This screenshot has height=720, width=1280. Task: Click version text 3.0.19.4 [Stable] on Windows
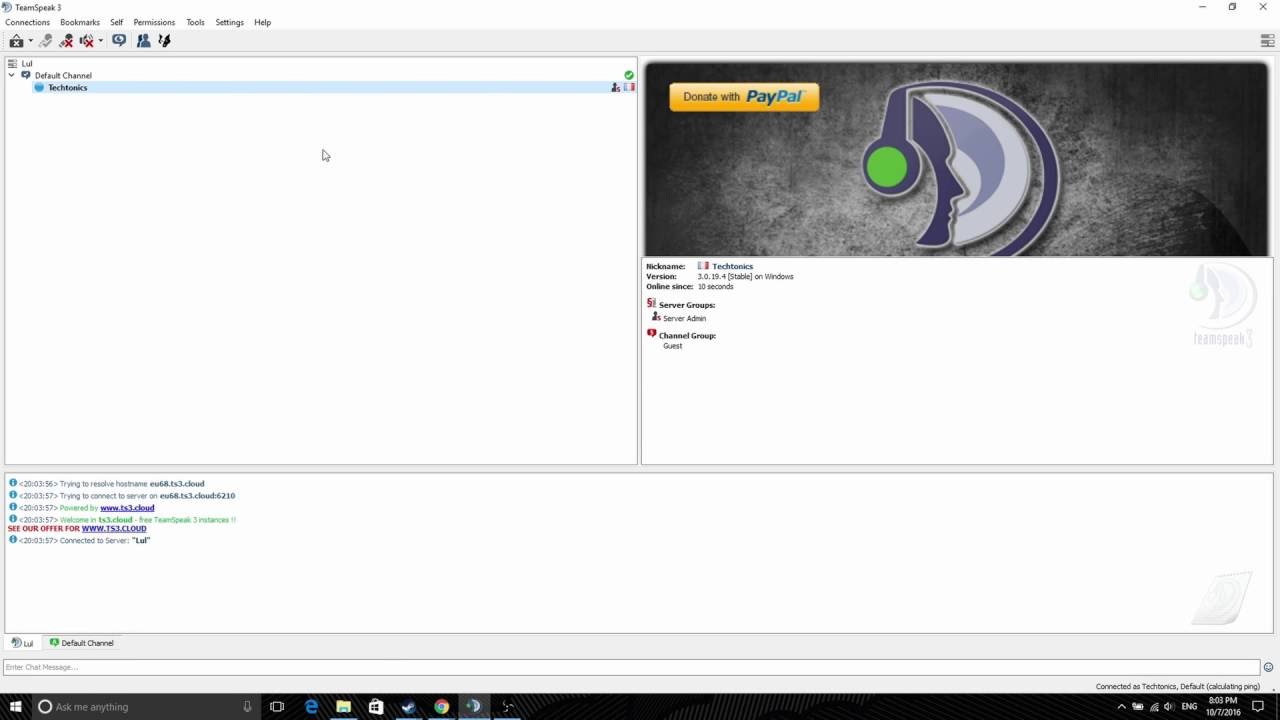pyautogui.click(x=745, y=276)
